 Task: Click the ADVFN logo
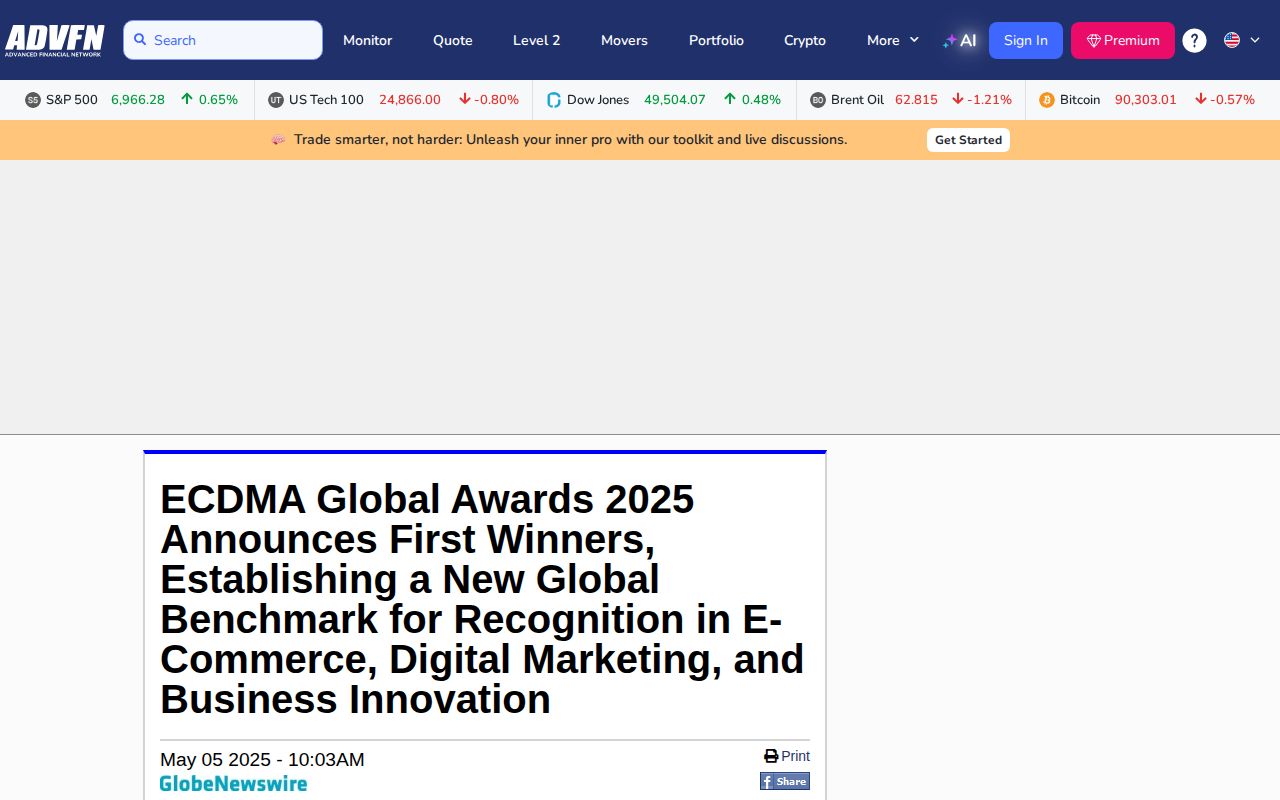pyautogui.click(x=54, y=40)
